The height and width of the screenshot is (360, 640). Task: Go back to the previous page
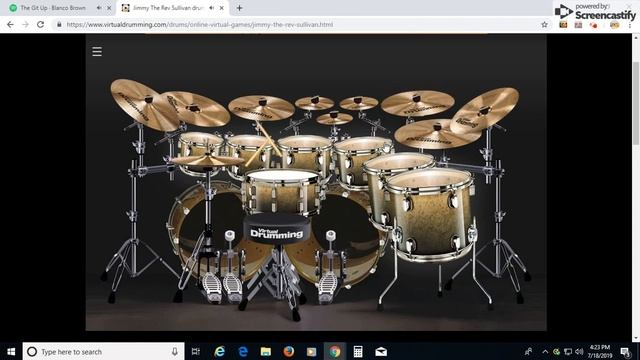coord(10,24)
